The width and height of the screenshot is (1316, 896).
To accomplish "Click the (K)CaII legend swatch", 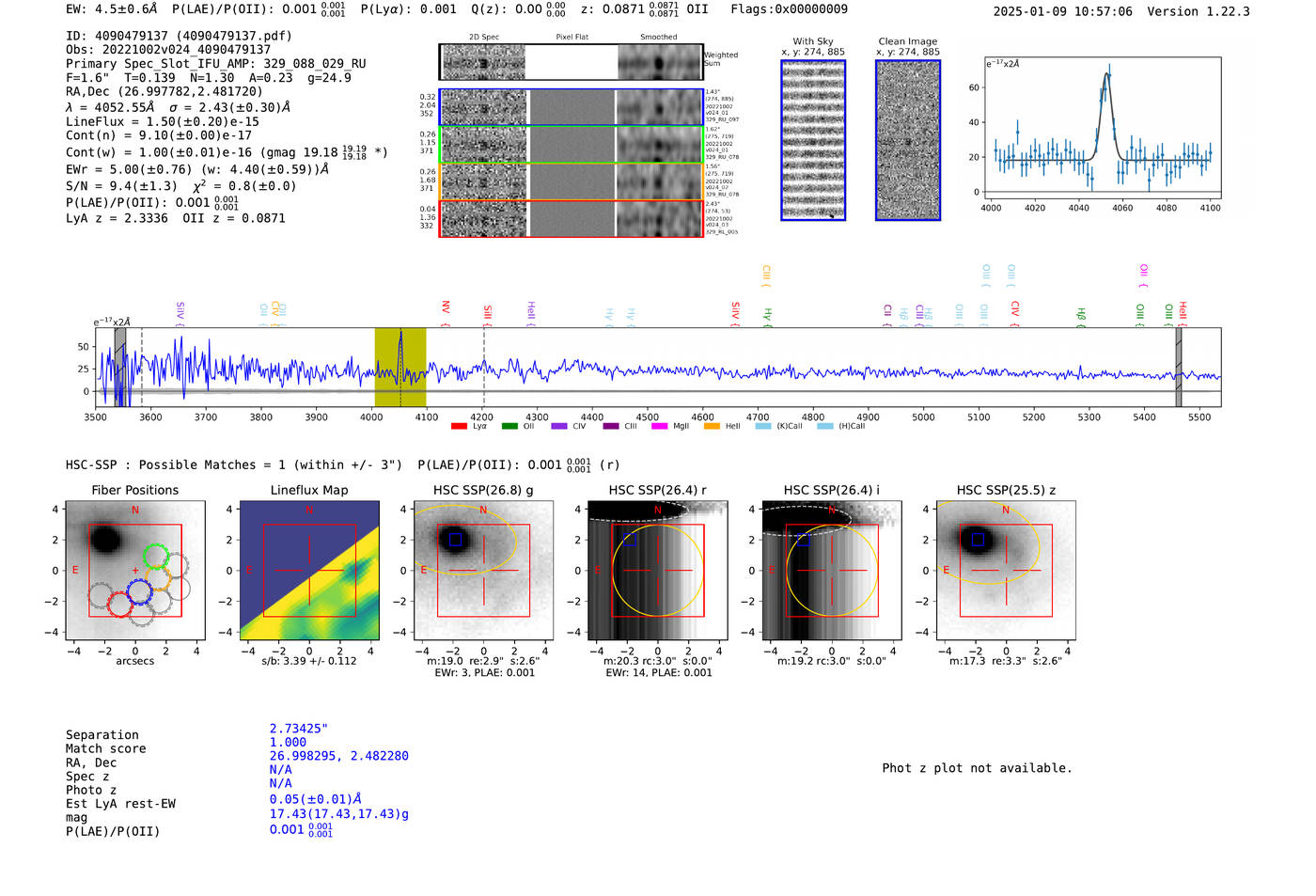I will click(763, 426).
